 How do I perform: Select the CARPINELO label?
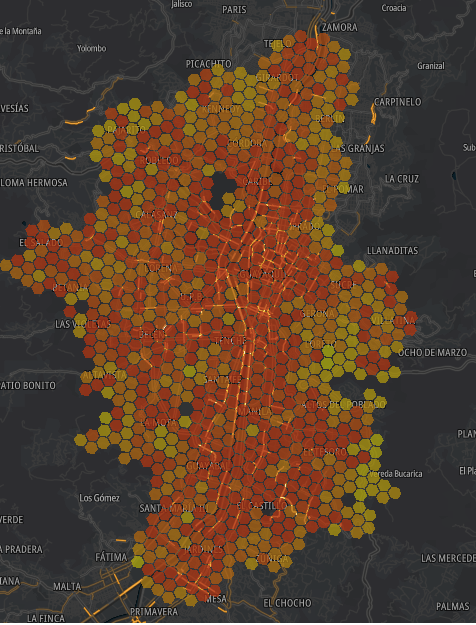pos(397,102)
